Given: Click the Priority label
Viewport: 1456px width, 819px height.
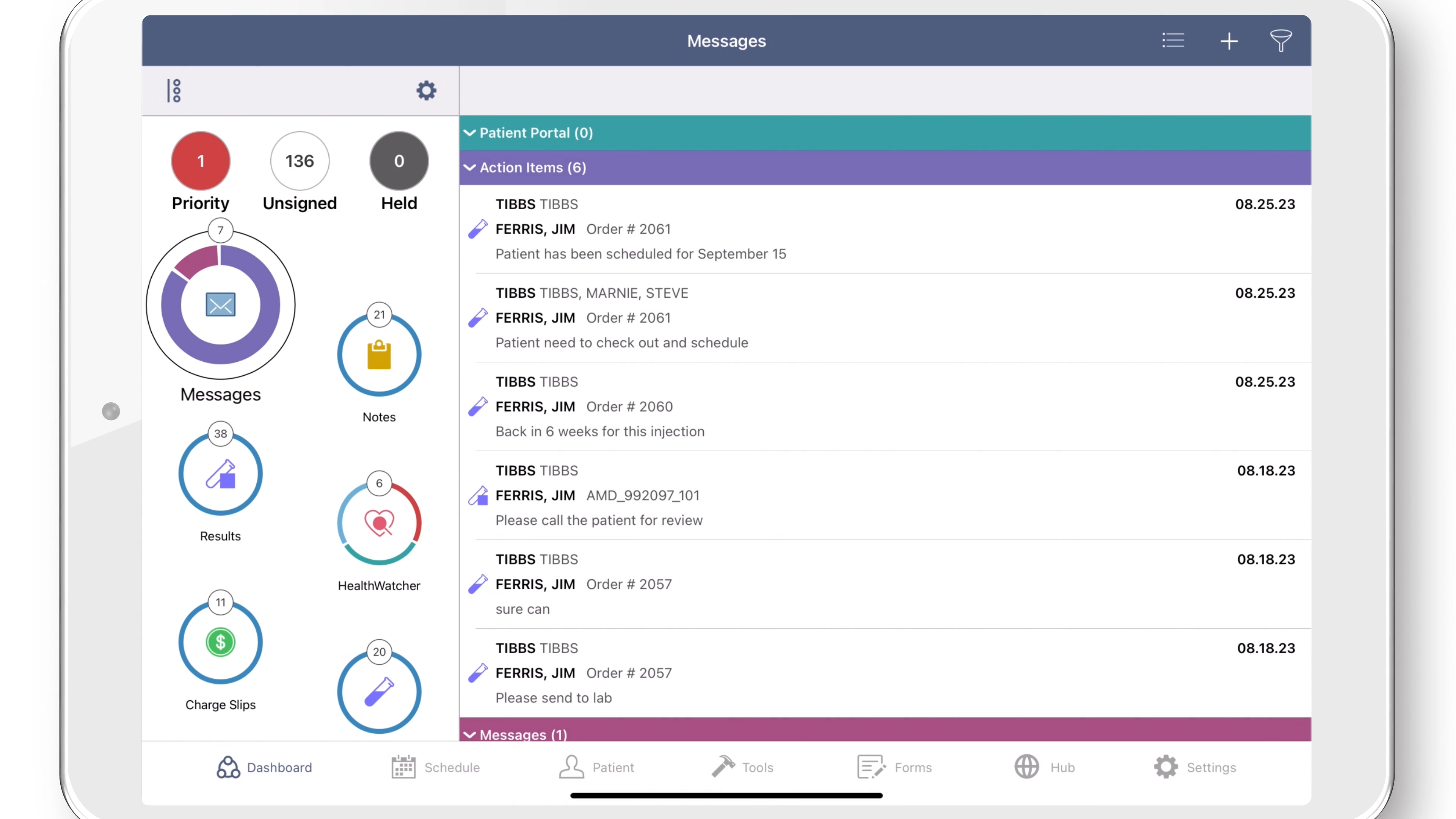Looking at the screenshot, I should (x=201, y=203).
